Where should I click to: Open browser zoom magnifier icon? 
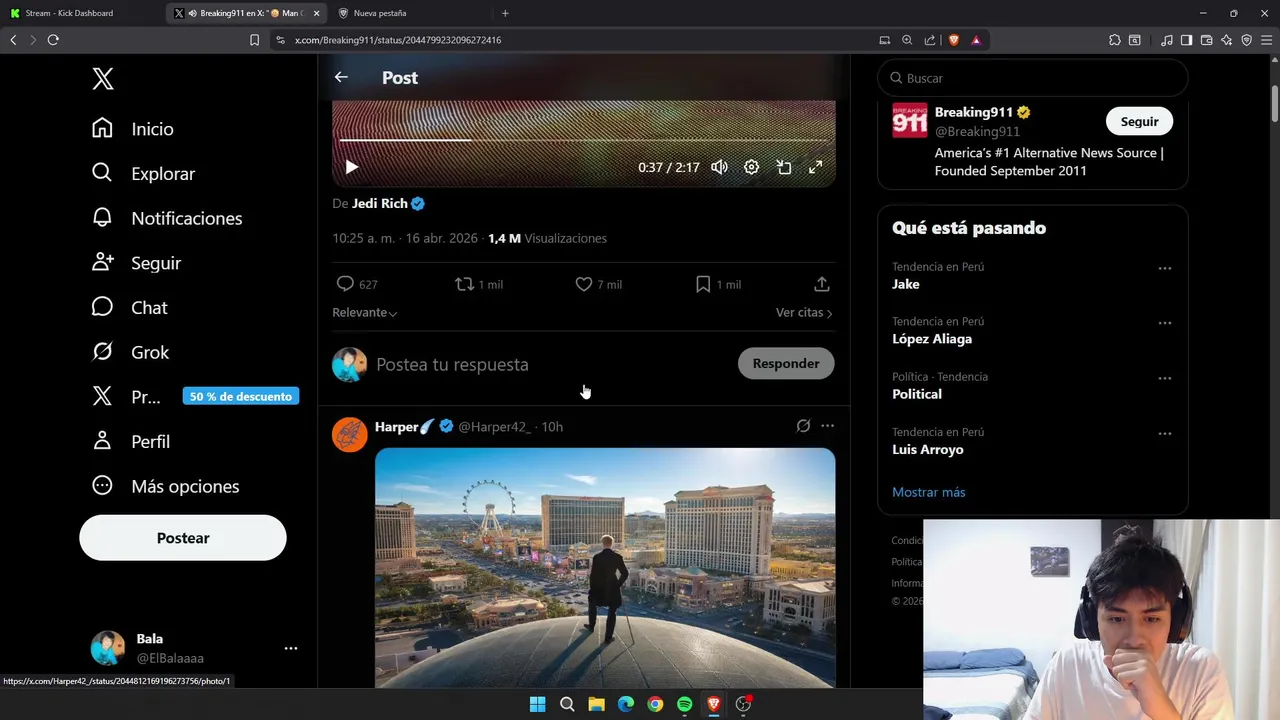click(907, 40)
